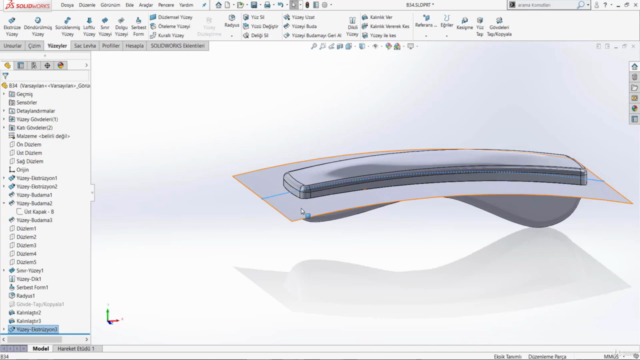Expand the Yüzey-Ekstrüzyon1 feature
This screenshot has height=360, width=640.
pos(4,178)
